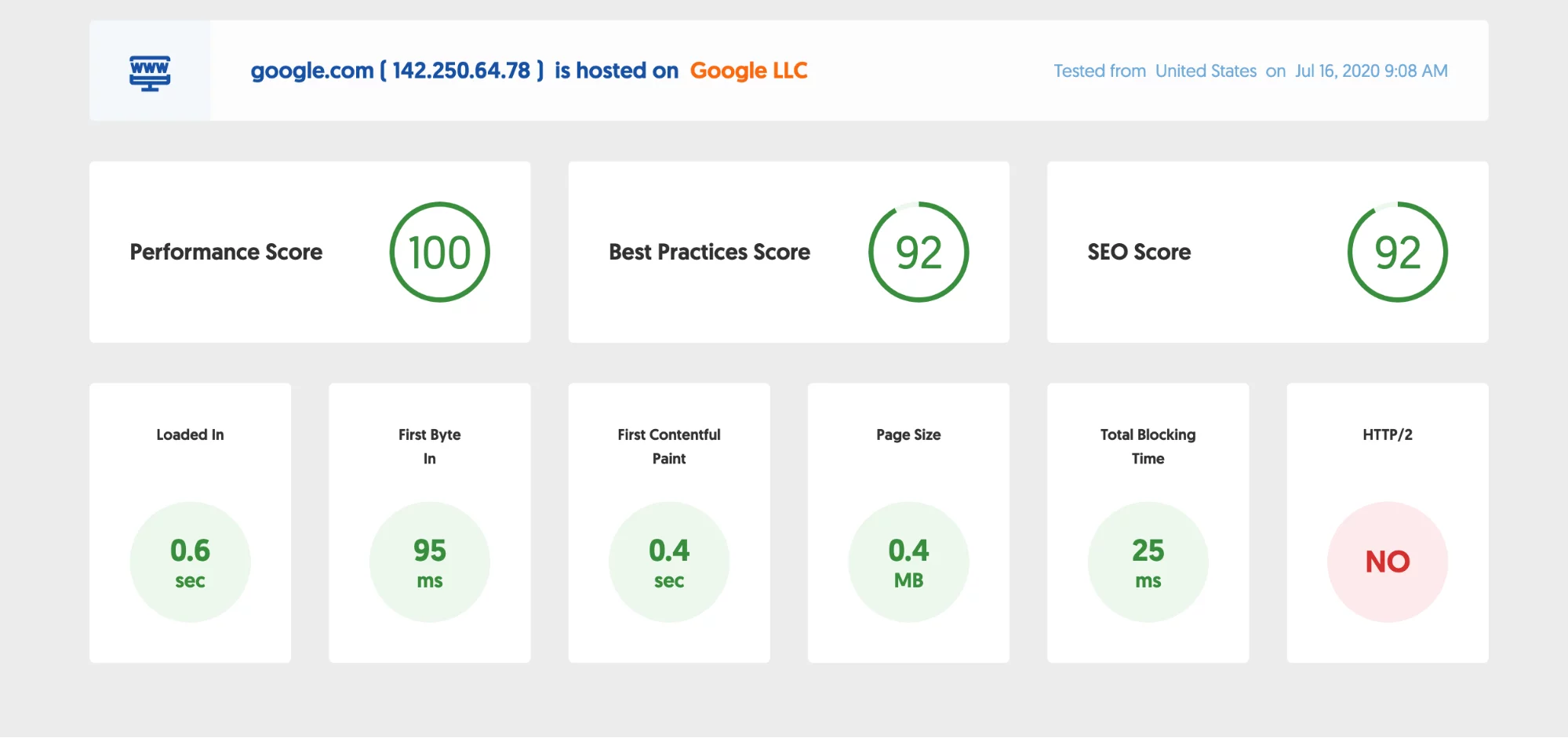Click the 0.6 sec Loaded In circle
This screenshot has height=738, width=1568.
(190, 562)
